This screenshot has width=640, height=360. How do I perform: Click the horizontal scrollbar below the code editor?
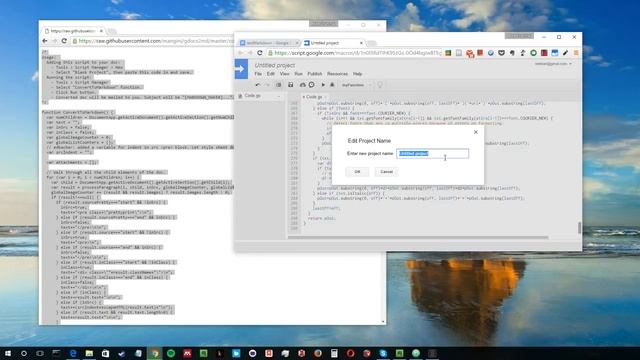click(x=418, y=237)
